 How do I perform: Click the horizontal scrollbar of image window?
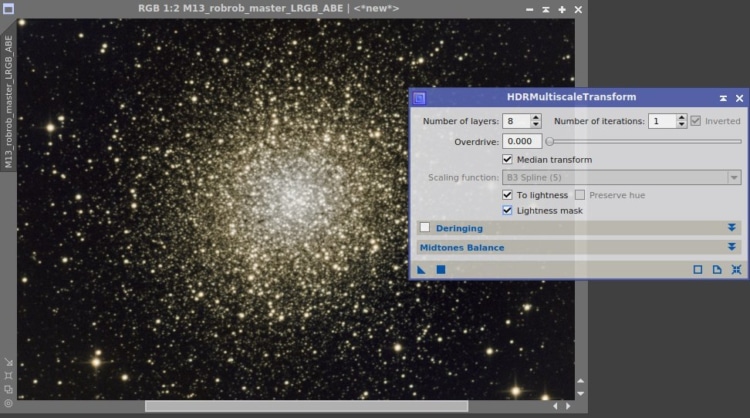coord(306,406)
